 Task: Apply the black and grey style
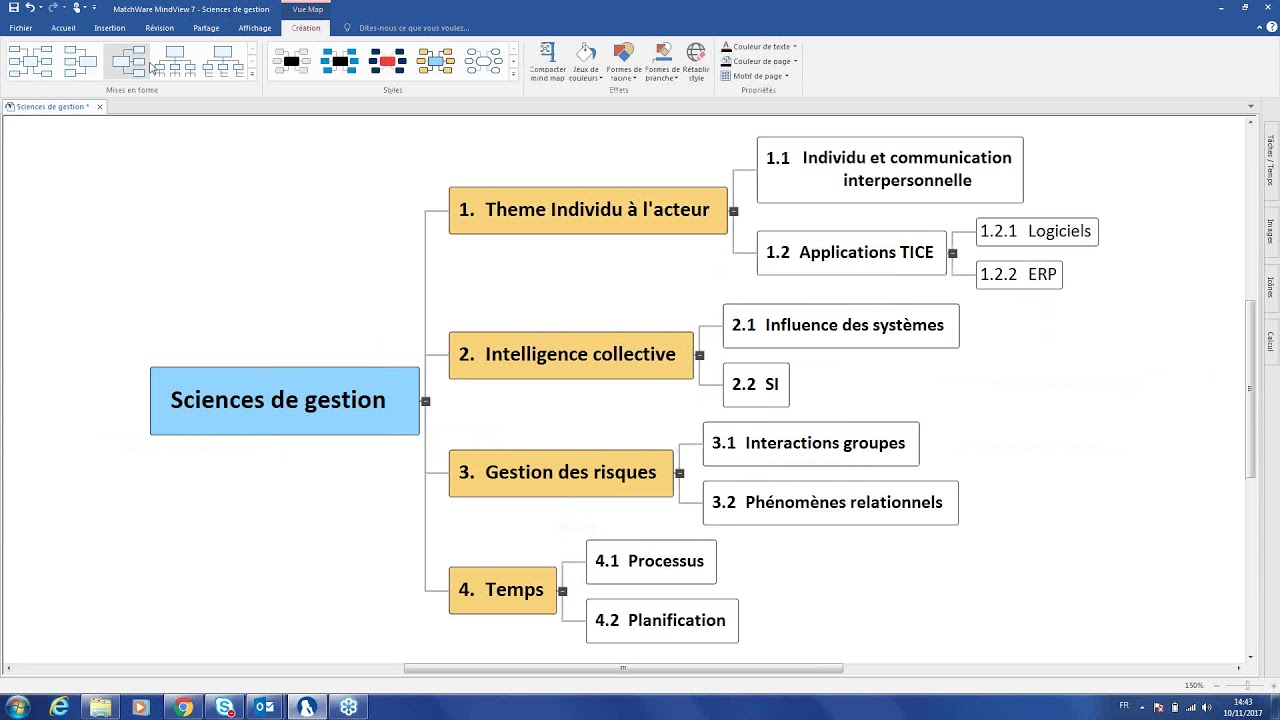(291, 62)
